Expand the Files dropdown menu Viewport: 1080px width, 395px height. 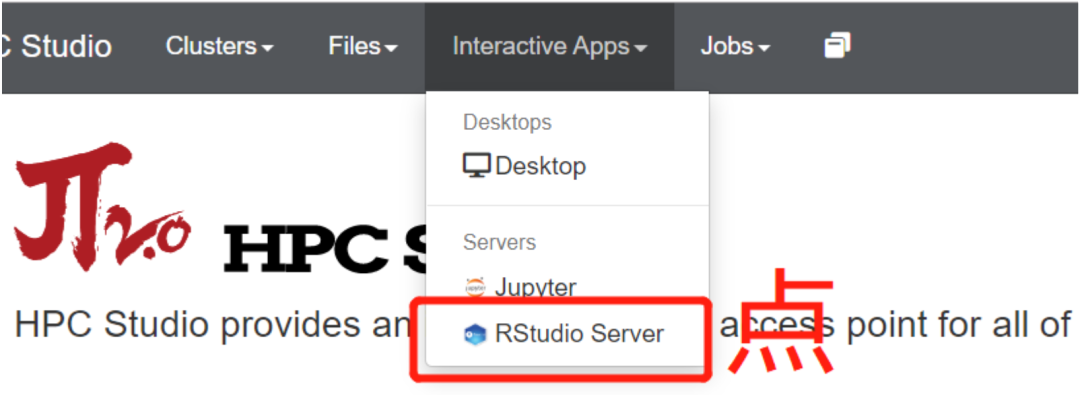tap(363, 47)
